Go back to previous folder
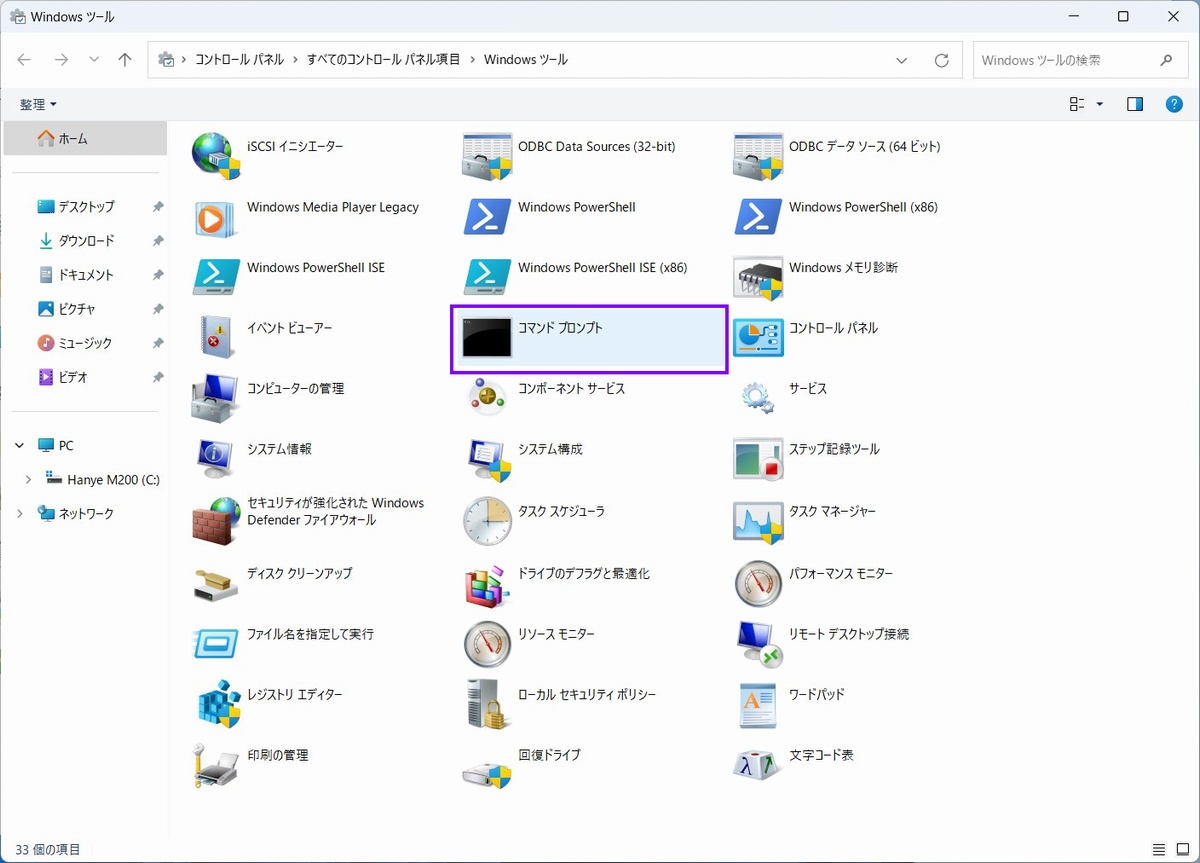The height and width of the screenshot is (863, 1200). 24,60
